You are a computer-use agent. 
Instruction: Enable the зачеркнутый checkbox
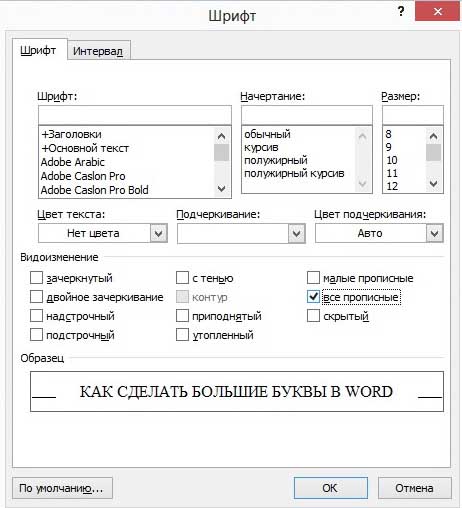(36, 277)
